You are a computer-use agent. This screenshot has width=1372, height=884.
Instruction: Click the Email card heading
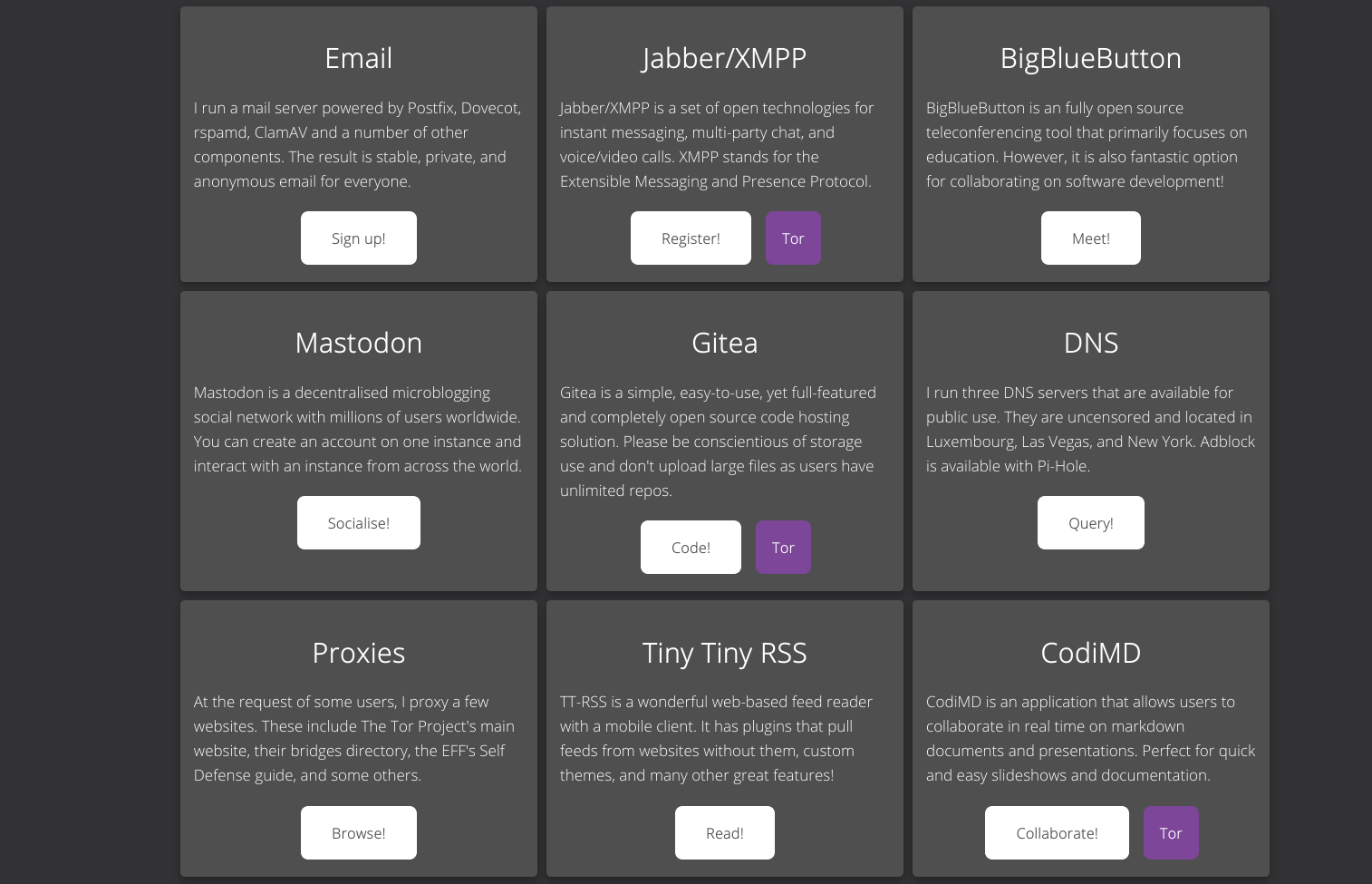pos(358,58)
